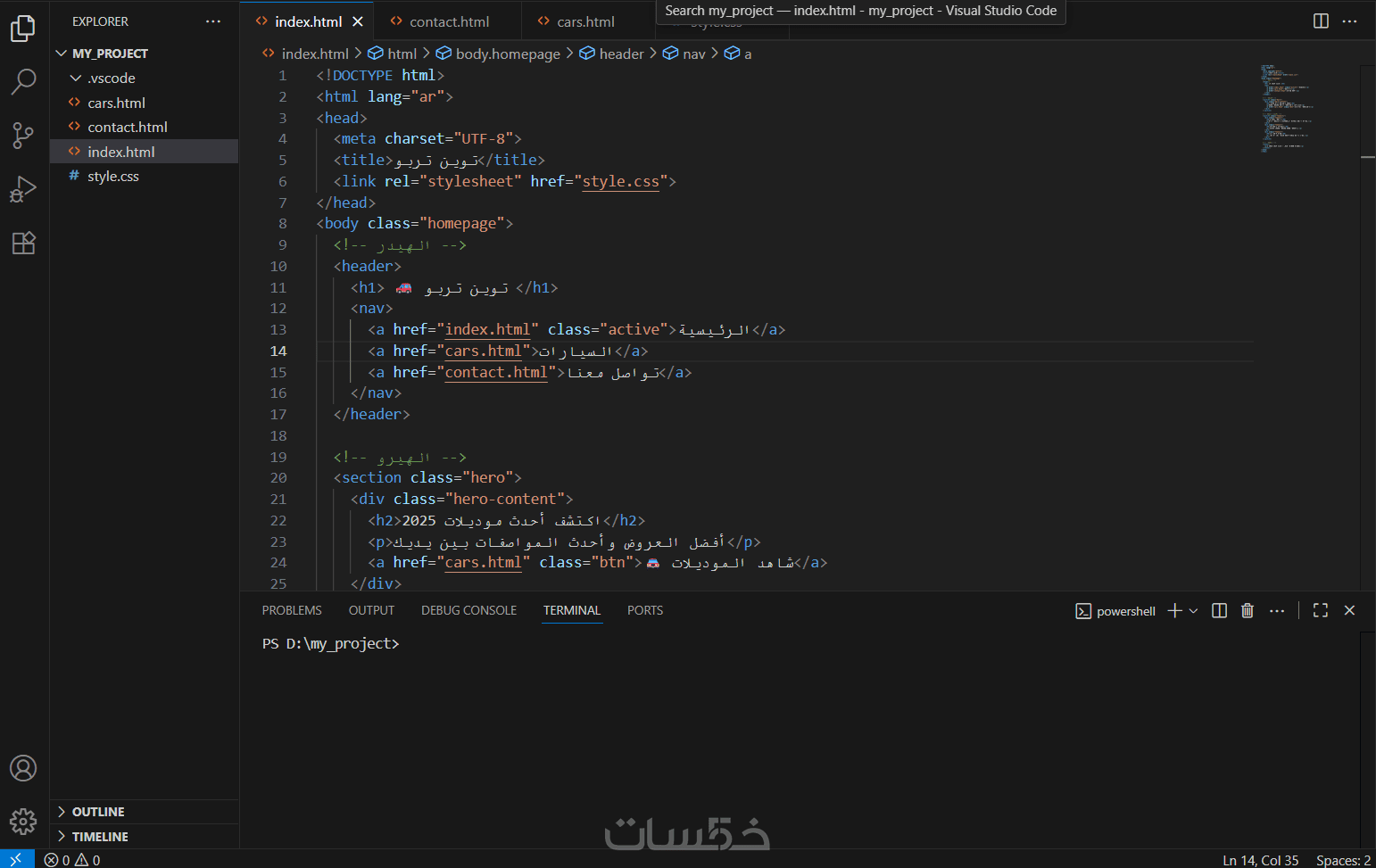Switch to the contact.html editor tab

pyautogui.click(x=449, y=21)
